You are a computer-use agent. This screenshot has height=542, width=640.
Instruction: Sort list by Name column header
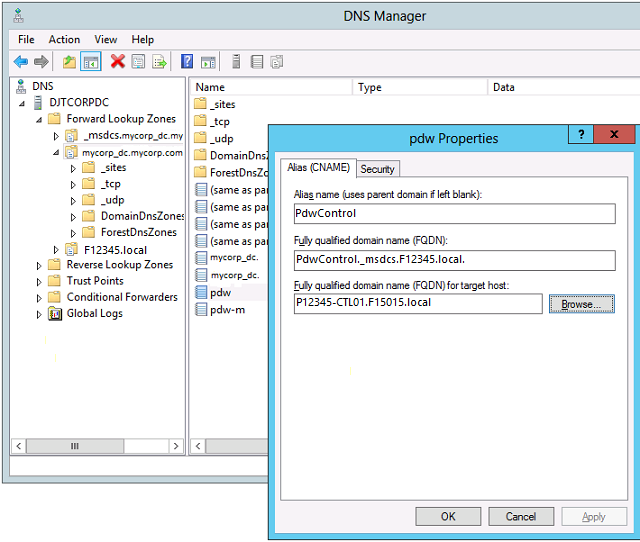pos(271,87)
